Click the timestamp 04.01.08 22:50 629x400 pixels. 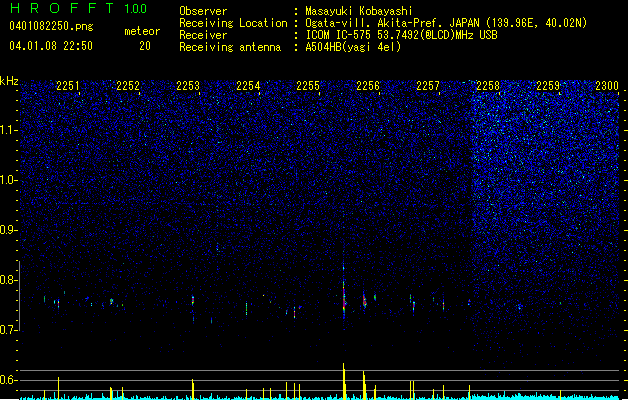pos(51,46)
